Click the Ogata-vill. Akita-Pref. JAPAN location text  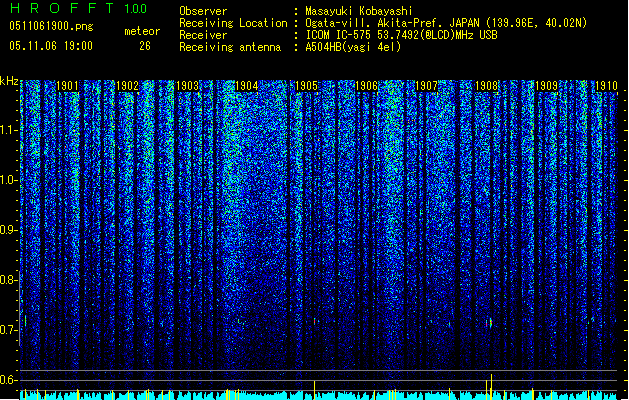pyautogui.click(x=446, y=23)
